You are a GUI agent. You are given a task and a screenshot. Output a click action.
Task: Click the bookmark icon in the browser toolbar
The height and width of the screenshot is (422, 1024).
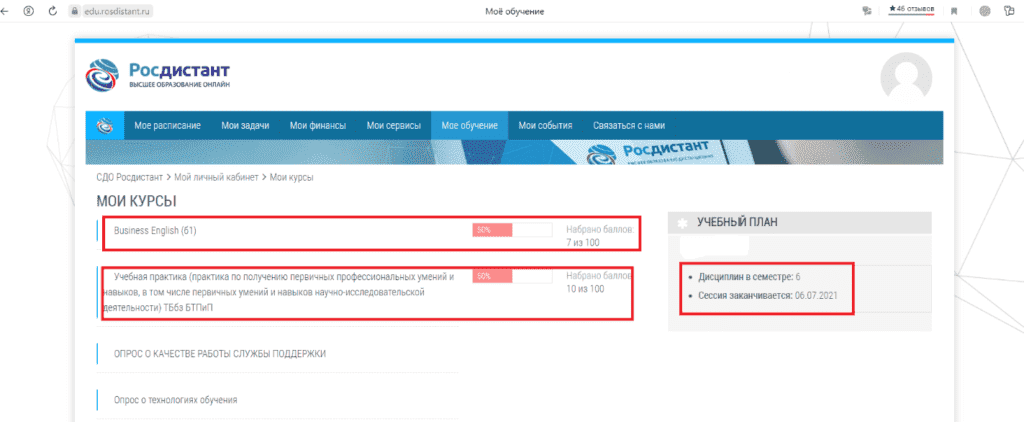point(954,11)
